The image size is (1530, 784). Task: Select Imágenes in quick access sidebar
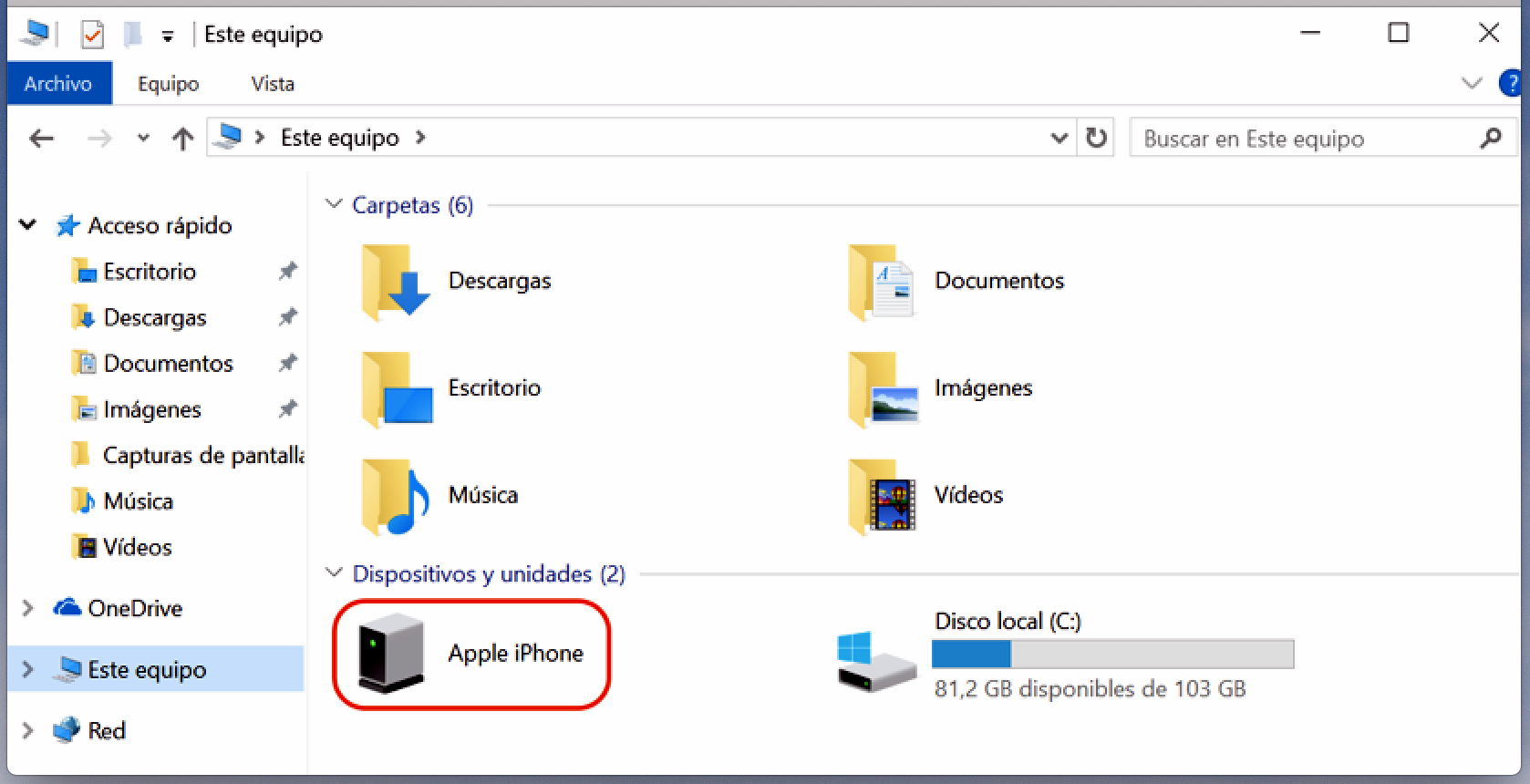point(152,409)
